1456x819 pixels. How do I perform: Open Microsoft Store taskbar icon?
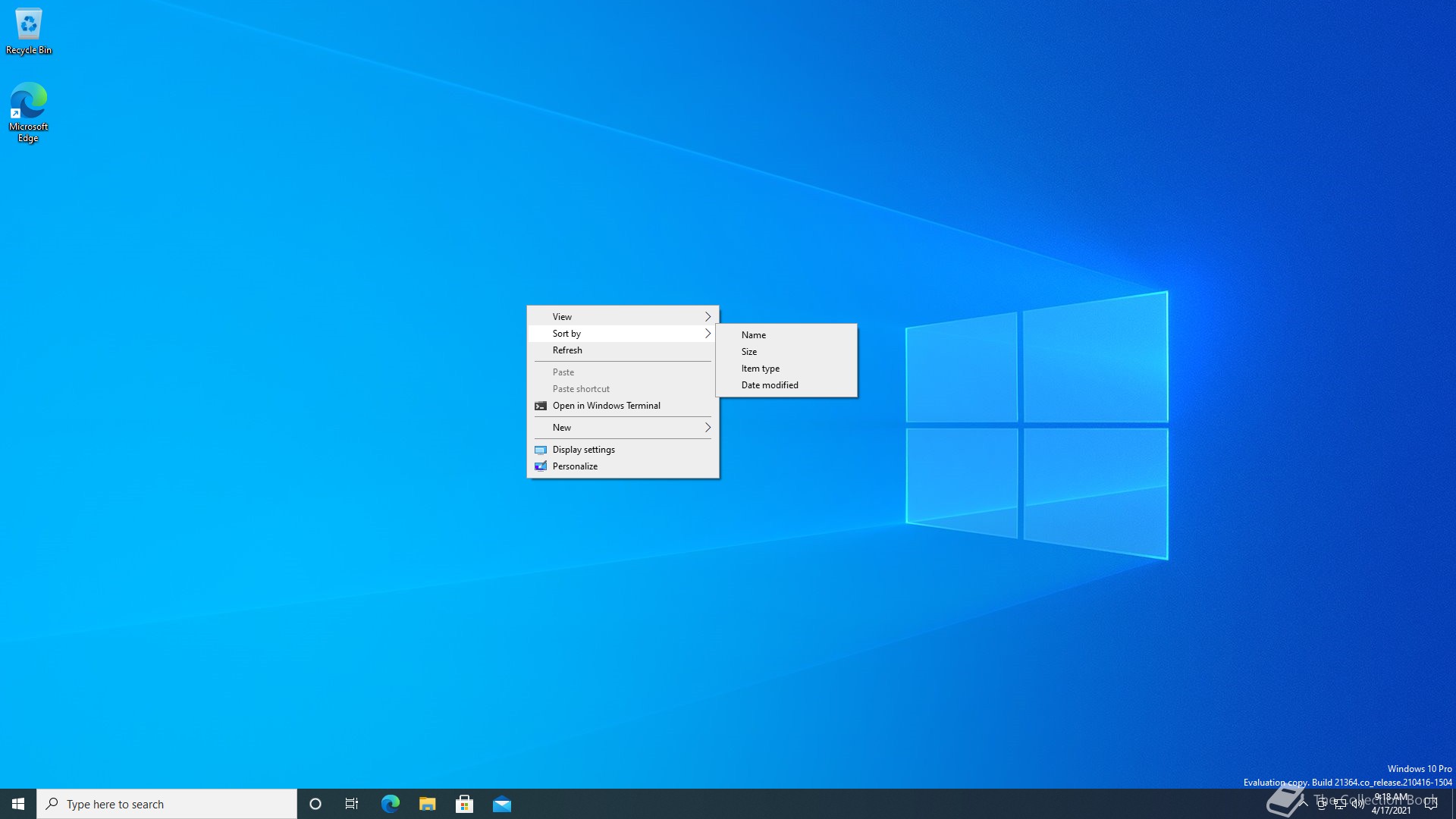[x=464, y=804]
